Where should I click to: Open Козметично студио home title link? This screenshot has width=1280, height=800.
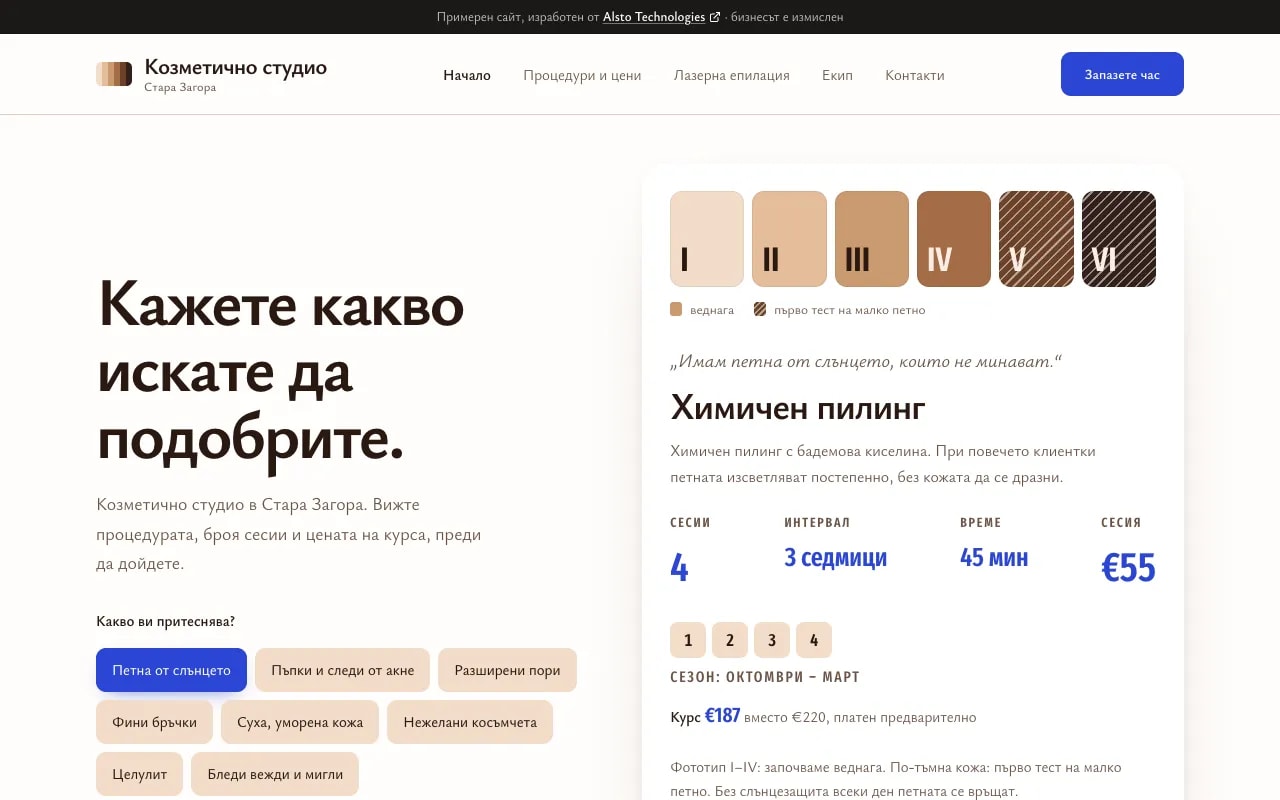235,67
